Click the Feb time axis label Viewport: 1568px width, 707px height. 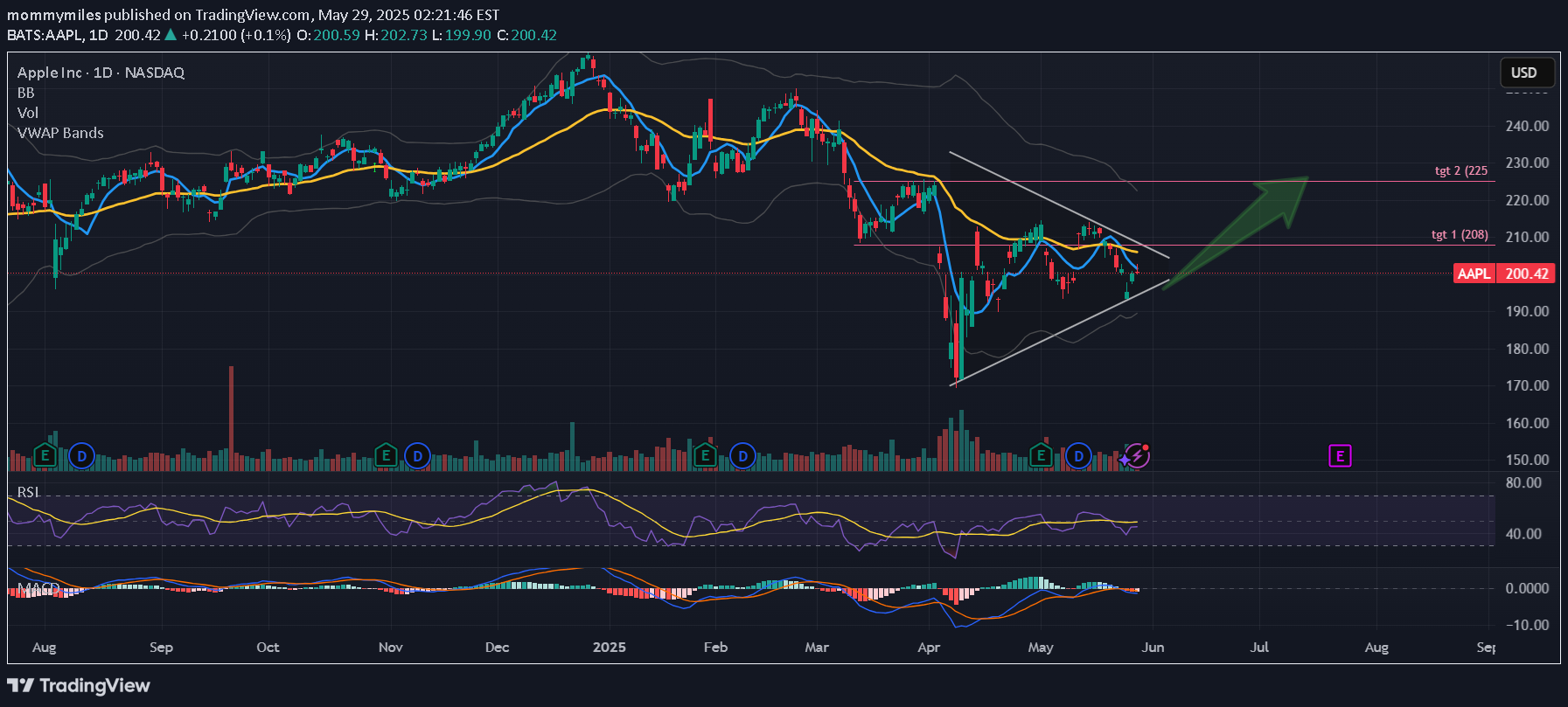715,648
